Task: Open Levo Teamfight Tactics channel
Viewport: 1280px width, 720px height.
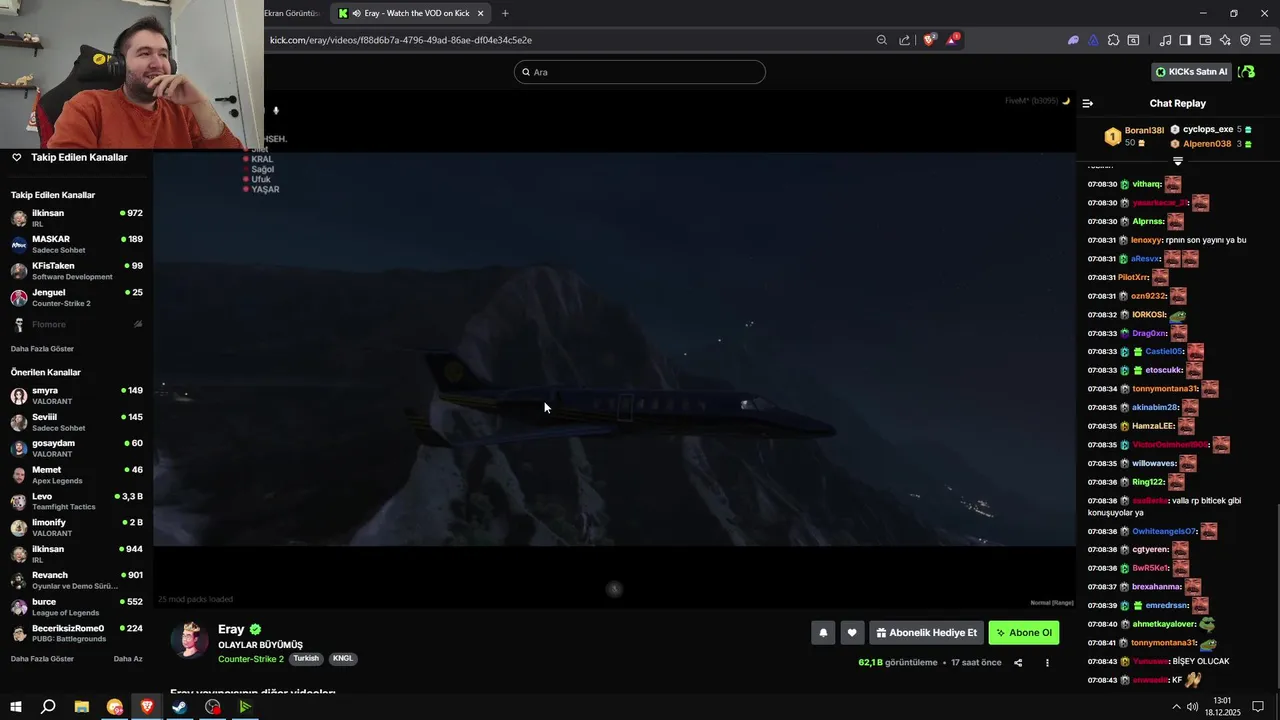Action: click(77, 501)
